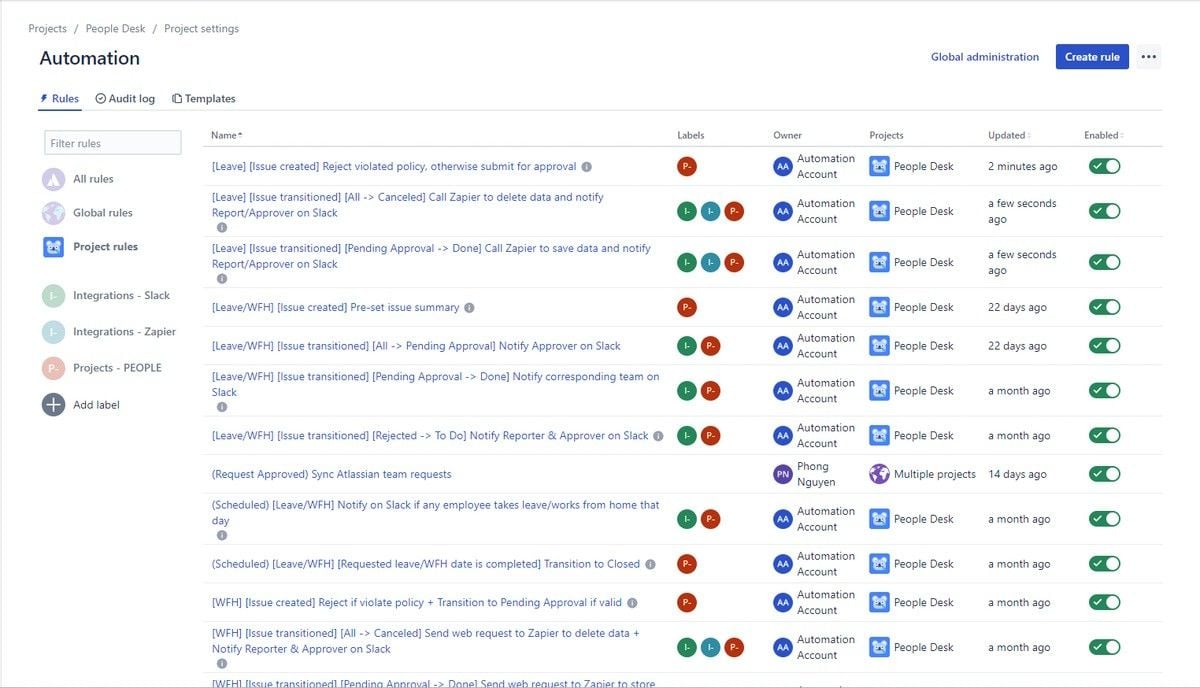Image resolution: width=1200 pixels, height=688 pixels.
Task: Disable the Pre-set issue summary rule
Action: coord(1104,308)
